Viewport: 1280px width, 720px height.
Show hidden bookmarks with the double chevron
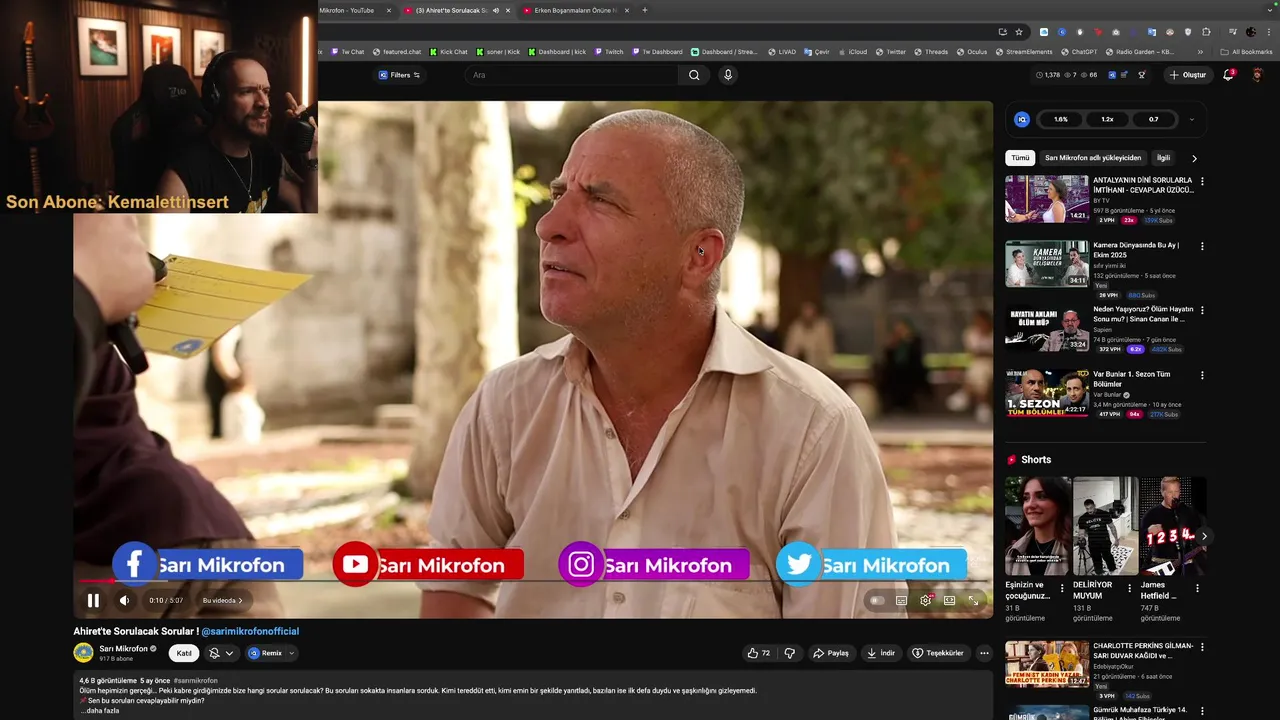1201,52
